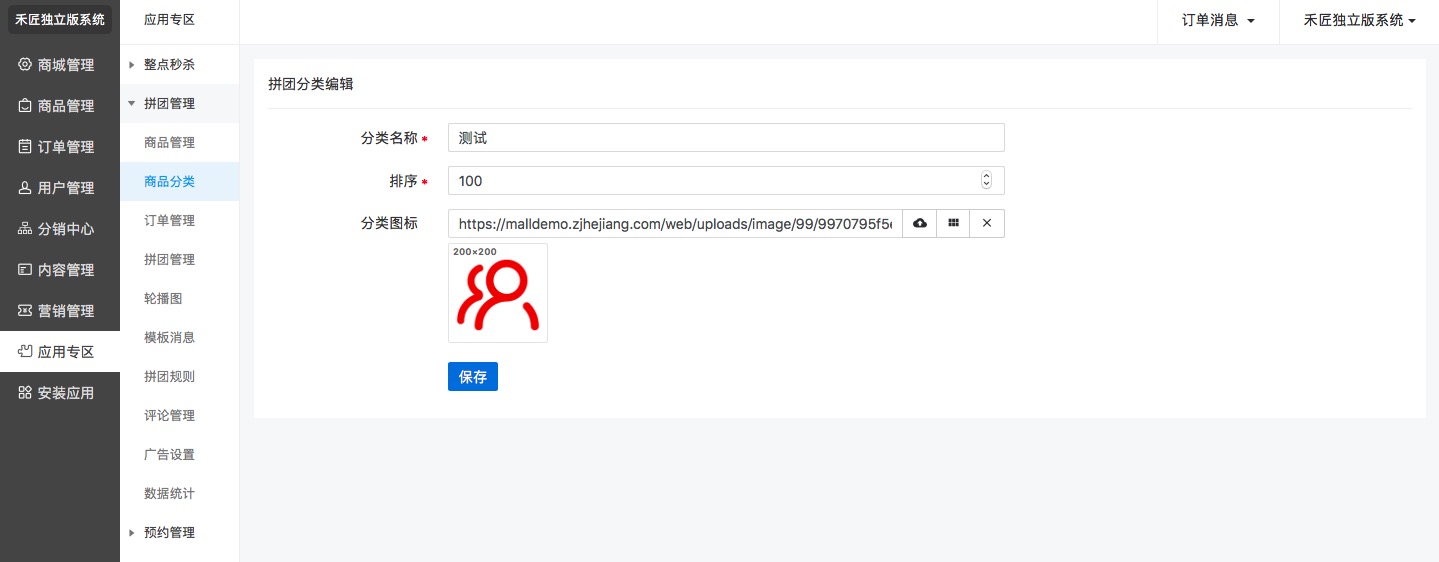The image size is (1439, 562).
Task: Open 安装应用 in the dark sidebar
Action: tap(60, 393)
